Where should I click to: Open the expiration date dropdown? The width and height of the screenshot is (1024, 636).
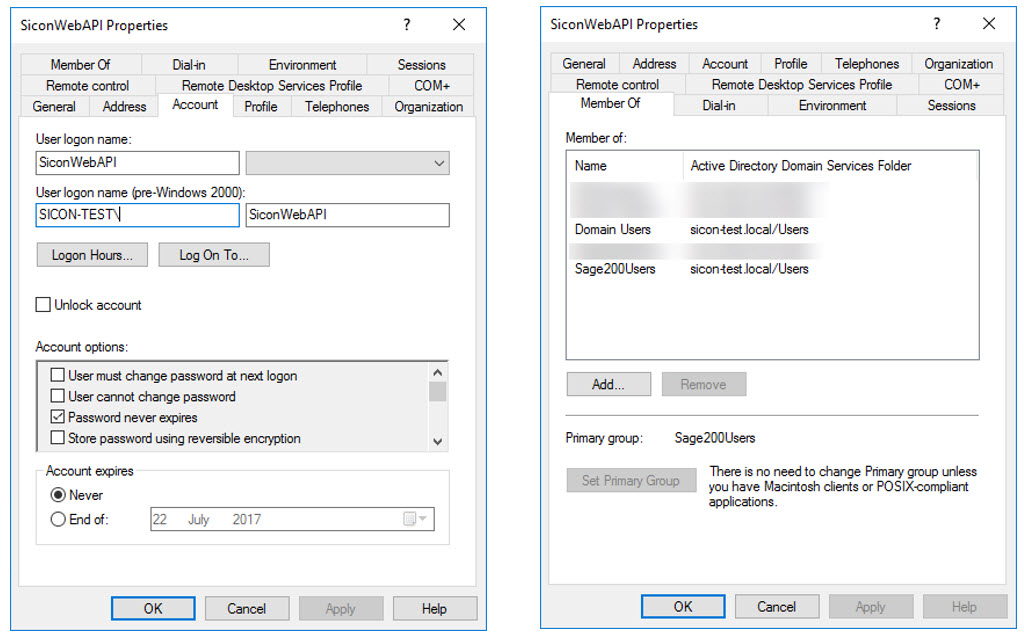[422, 519]
